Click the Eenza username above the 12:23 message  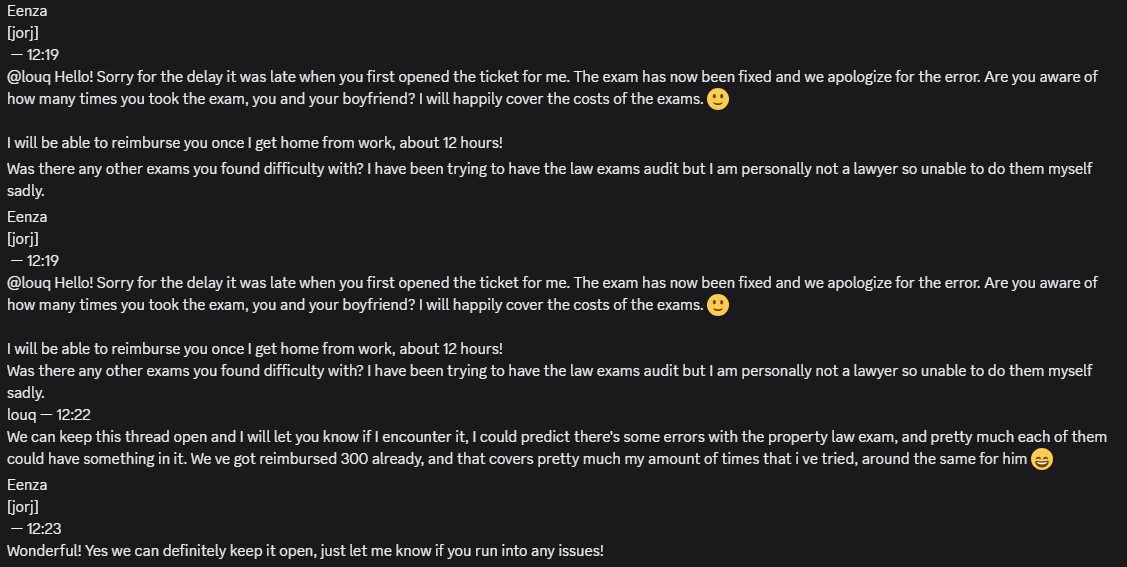coord(27,485)
